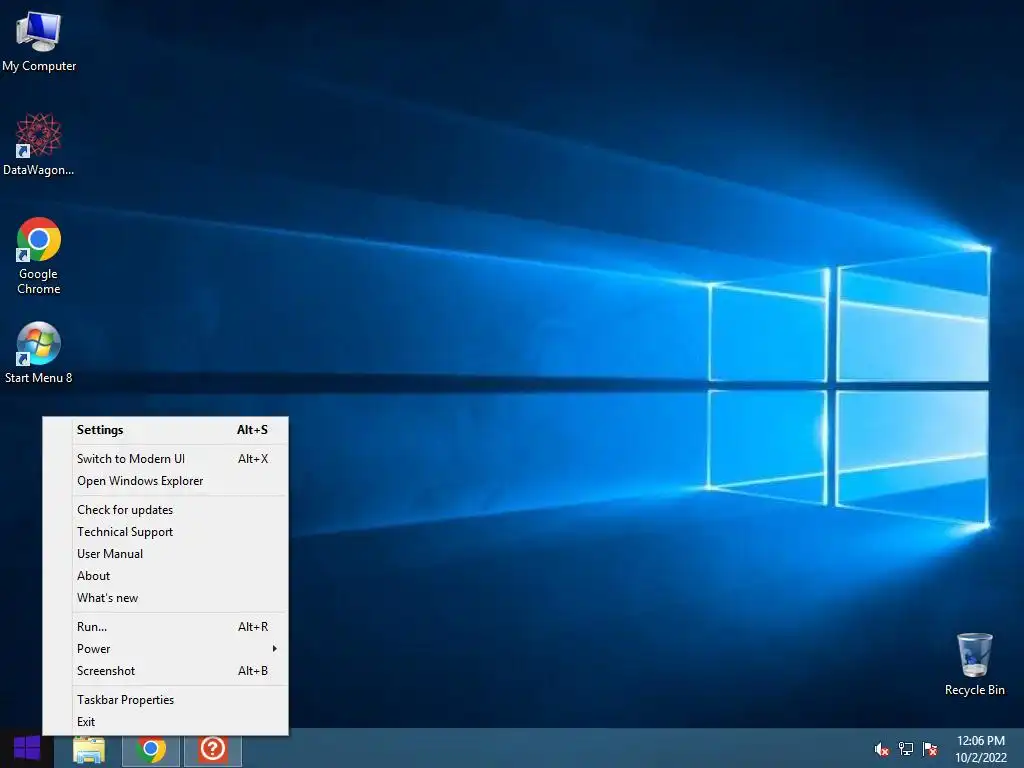Viewport: 1024px width, 768px height.
Task: Select the DataWagon desktop shortcut
Action: tap(39, 144)
